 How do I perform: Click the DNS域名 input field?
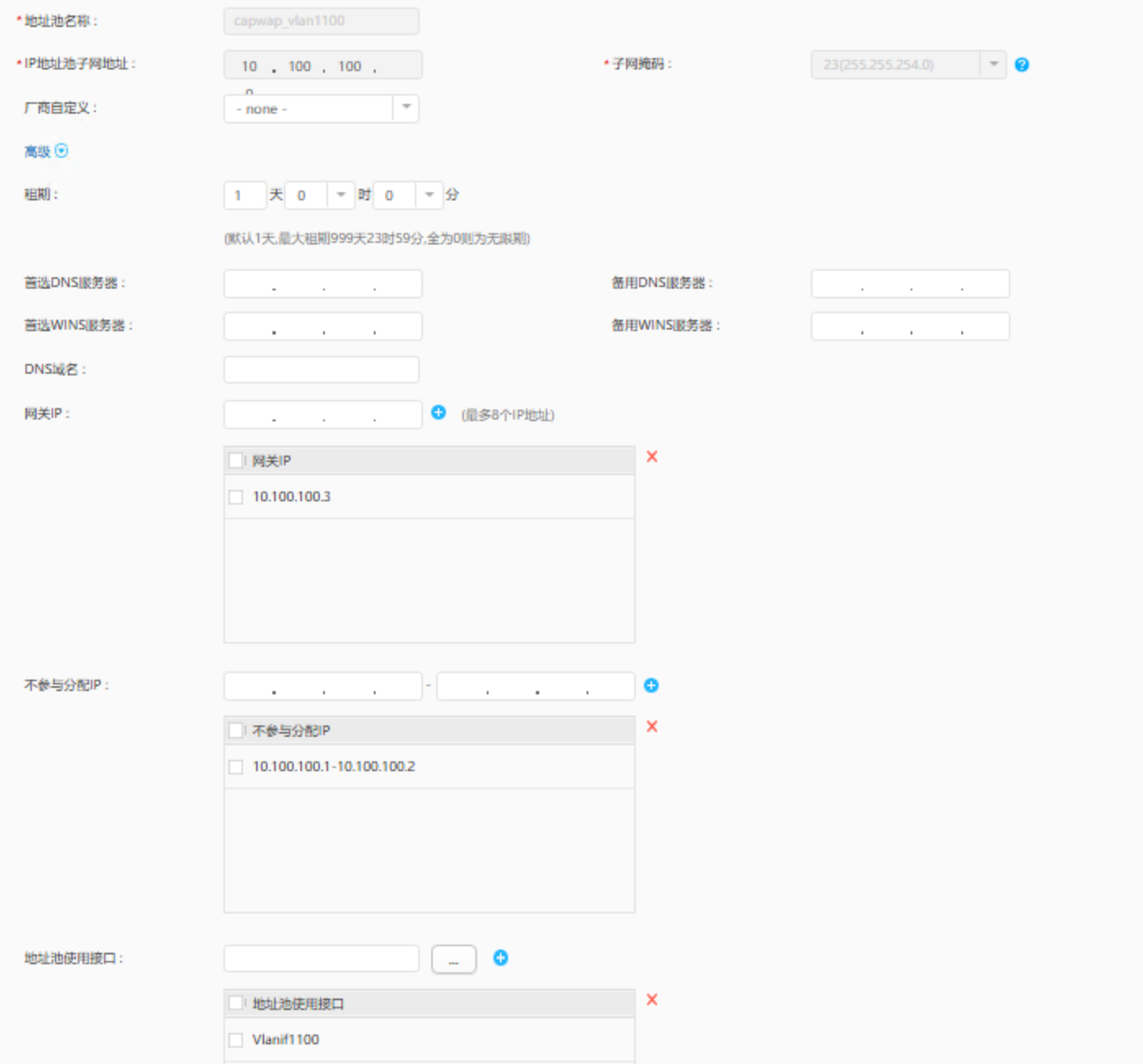pos(321,370)
